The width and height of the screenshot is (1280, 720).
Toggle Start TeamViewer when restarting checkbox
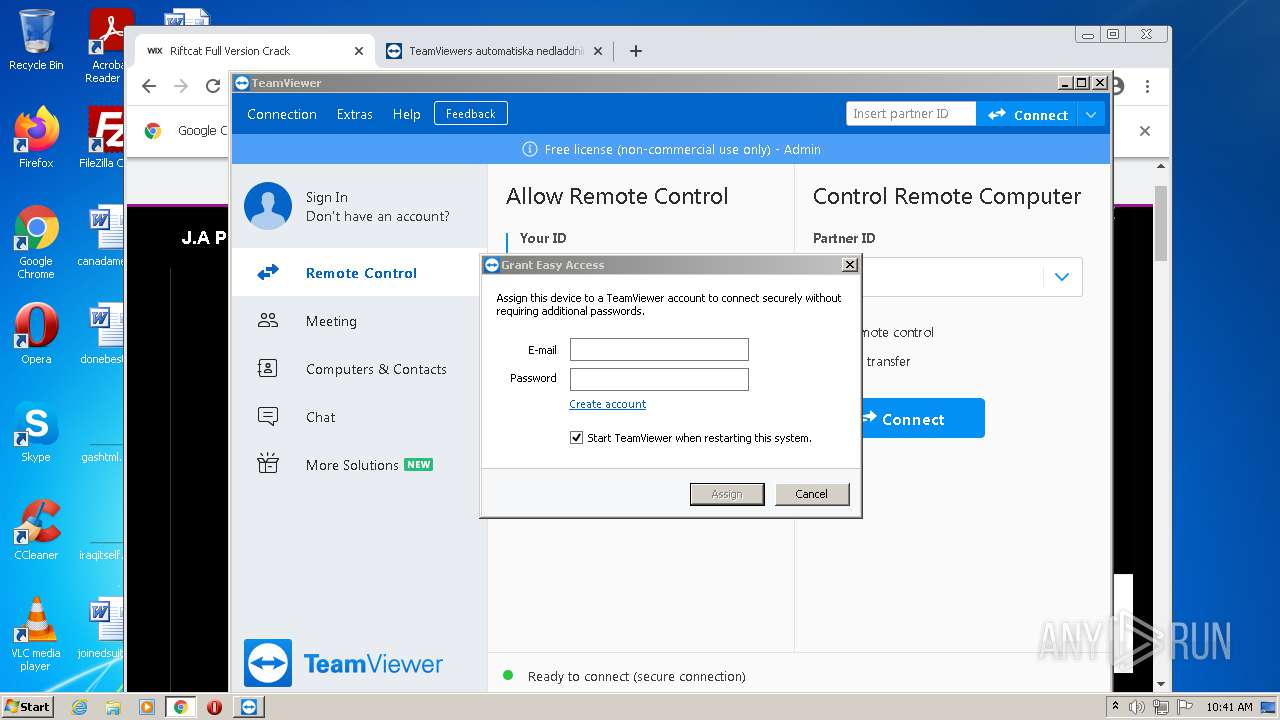576,438
